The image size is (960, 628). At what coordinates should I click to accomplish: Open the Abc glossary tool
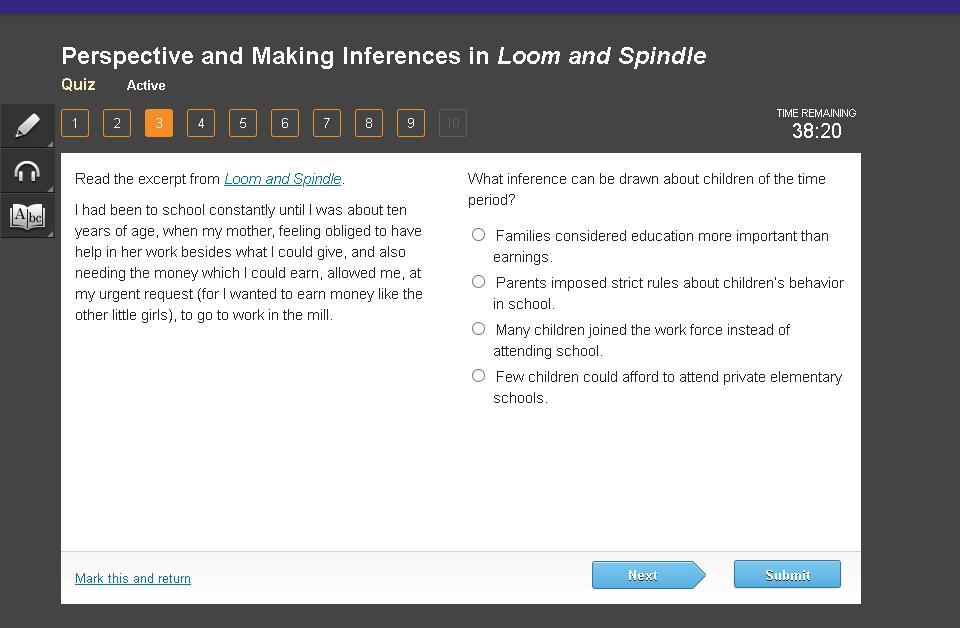(x=28, y=216)
